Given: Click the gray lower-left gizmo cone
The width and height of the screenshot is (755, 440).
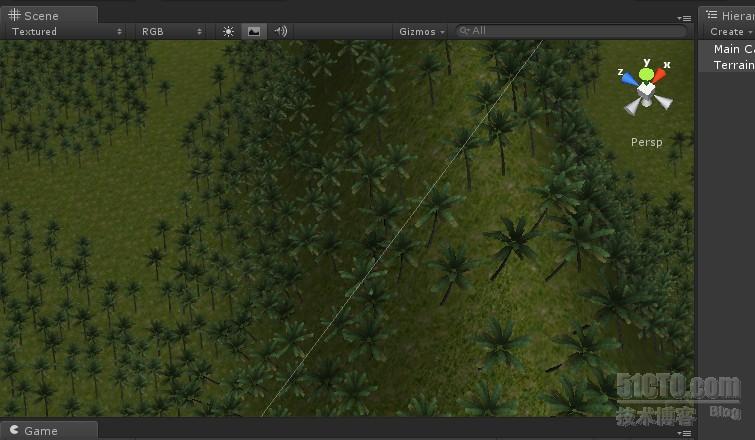Looking at the screenshot, I should coord(632,106).
